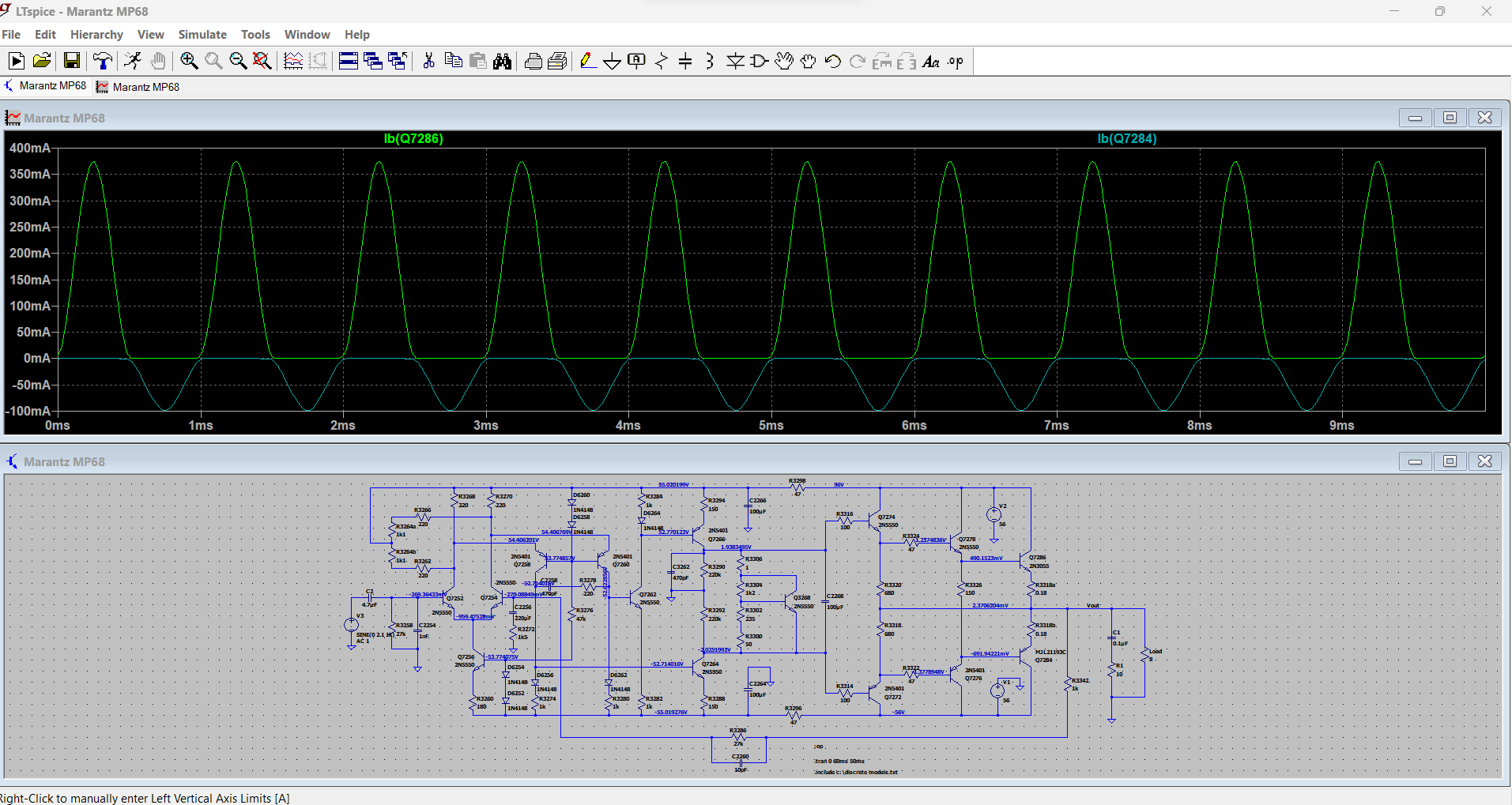The image size is (1512, 805).
Task: Switch to the Marantz MP68 waveform tab
Action: (138, 87)
